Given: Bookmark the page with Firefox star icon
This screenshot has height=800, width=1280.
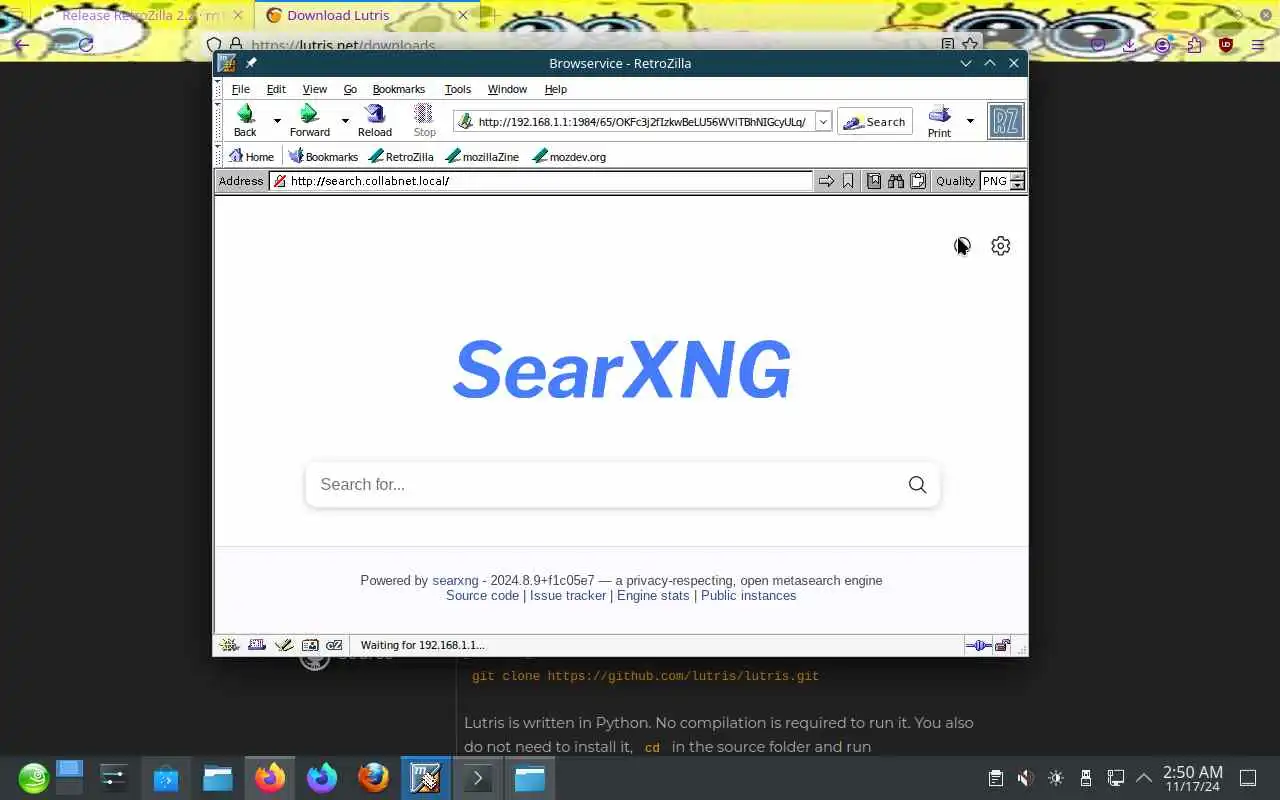Looking at the screenshot, I should 970,45.
